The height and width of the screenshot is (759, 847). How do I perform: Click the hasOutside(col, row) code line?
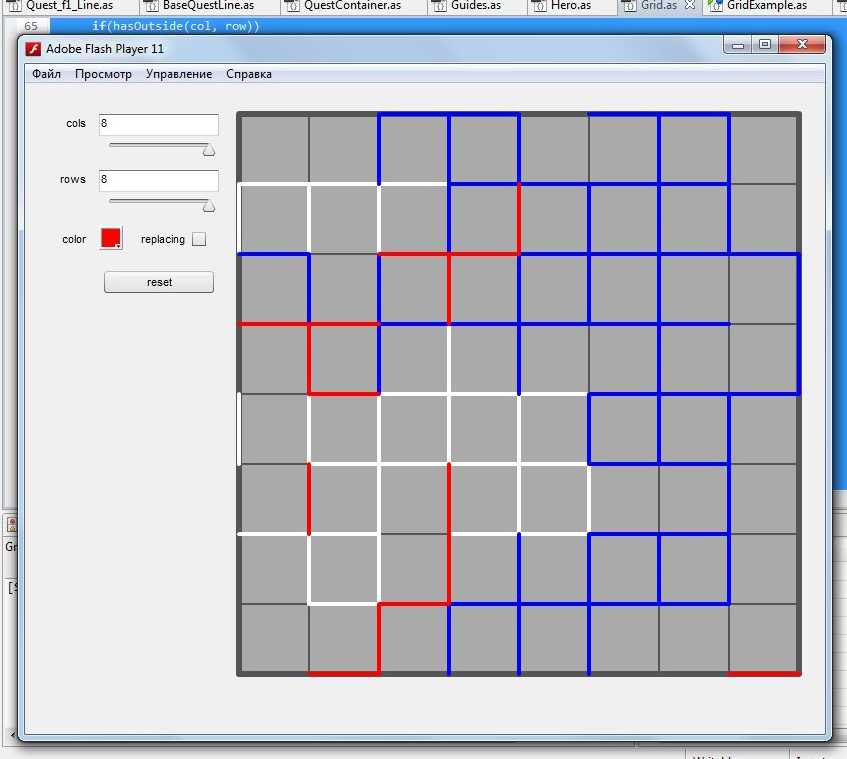[x=176, y=26]
